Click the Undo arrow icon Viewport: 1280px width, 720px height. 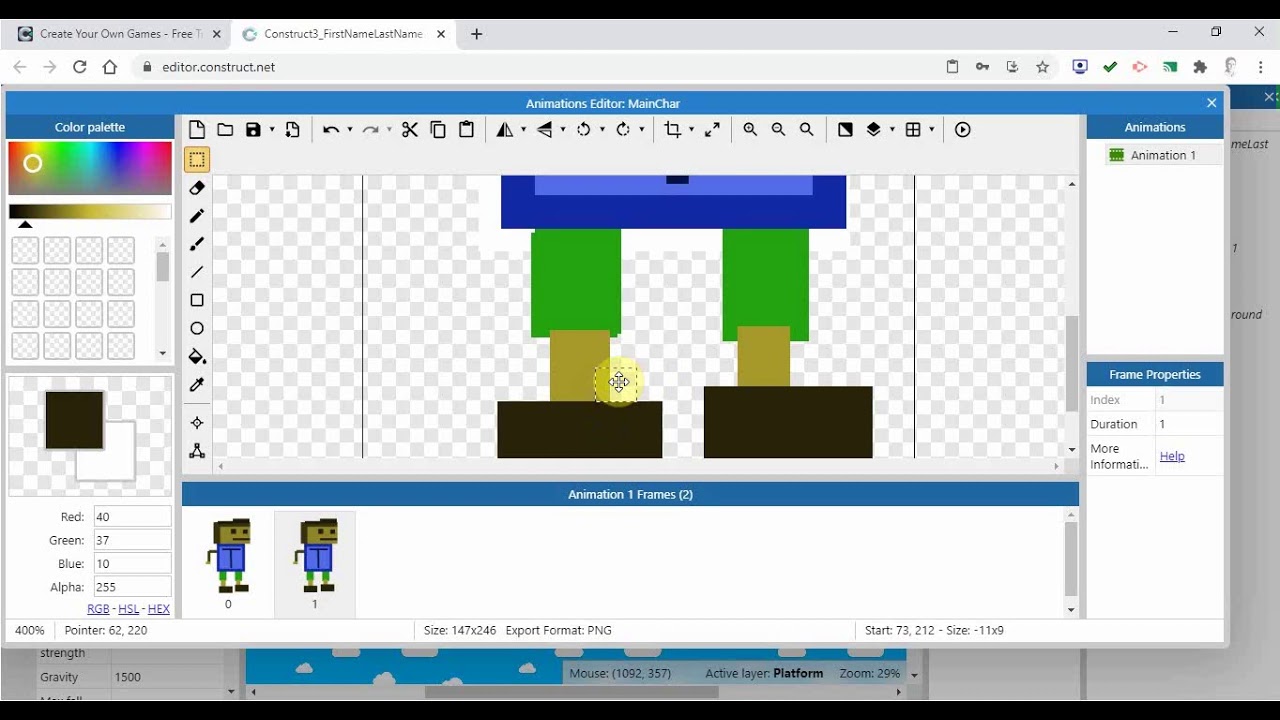click(x=331, y=130)
